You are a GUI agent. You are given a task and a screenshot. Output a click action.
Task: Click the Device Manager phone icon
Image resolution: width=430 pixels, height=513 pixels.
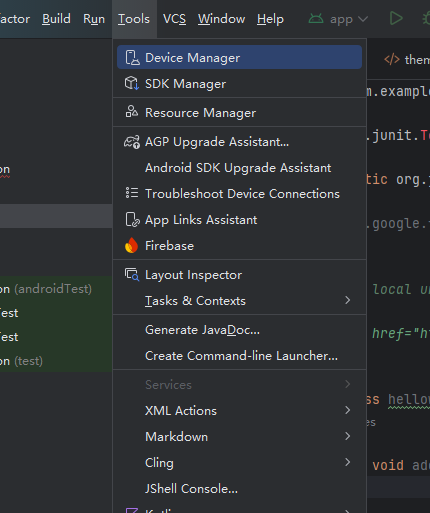[x=132, y=58]
